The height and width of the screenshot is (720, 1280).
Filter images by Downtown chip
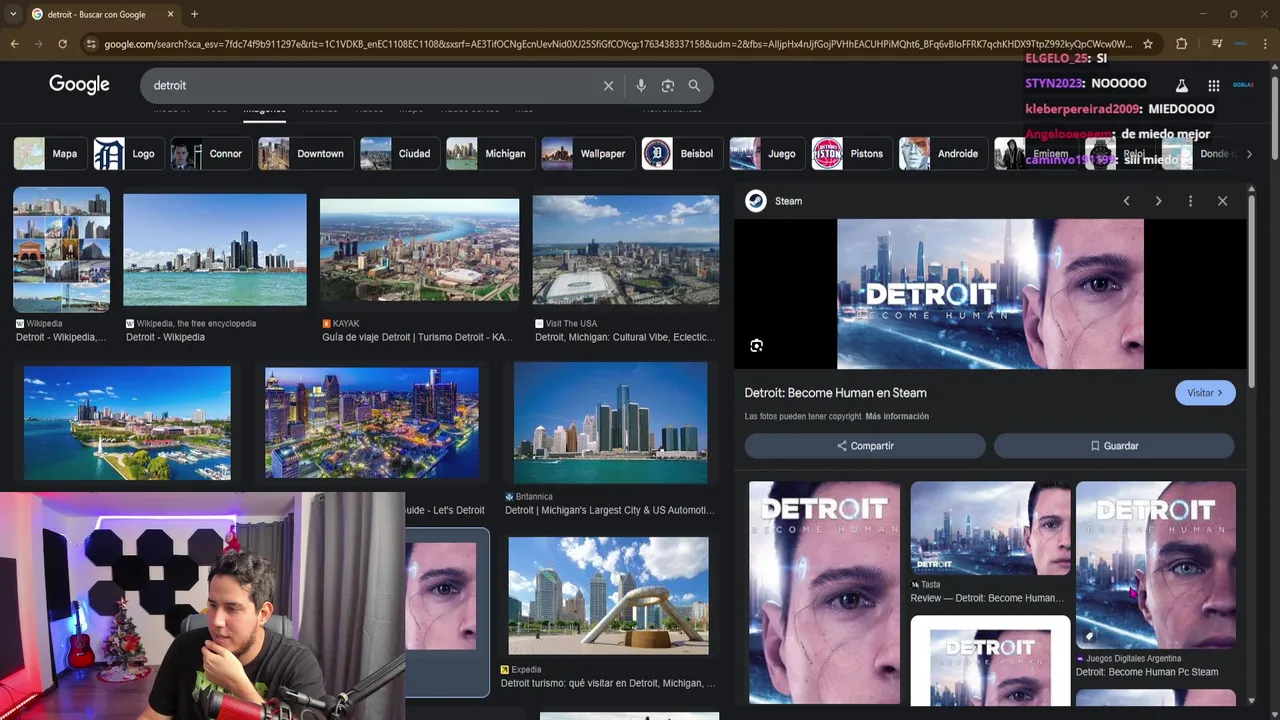[x=305, y=154]
